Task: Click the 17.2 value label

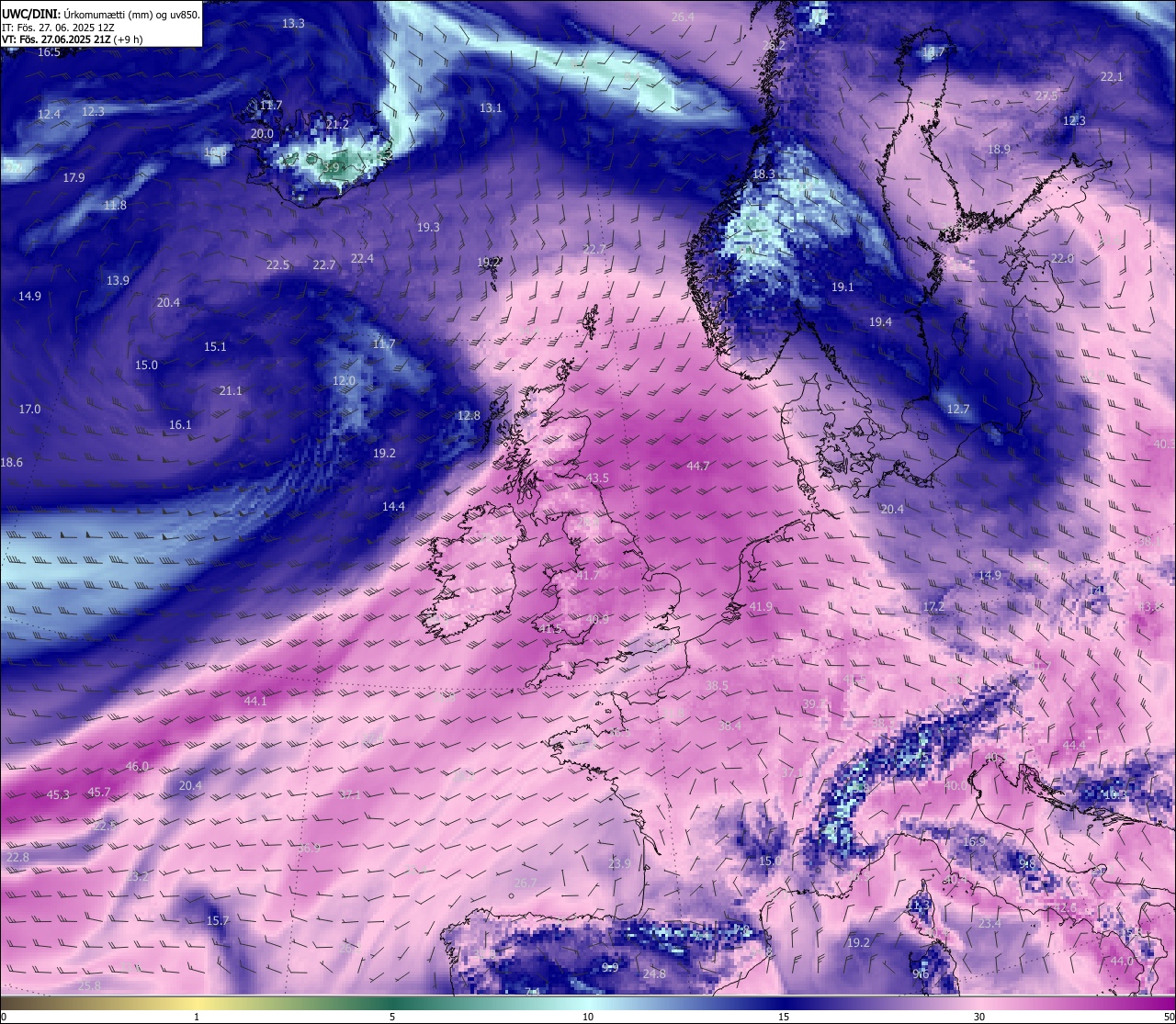Action: (933, 607)
